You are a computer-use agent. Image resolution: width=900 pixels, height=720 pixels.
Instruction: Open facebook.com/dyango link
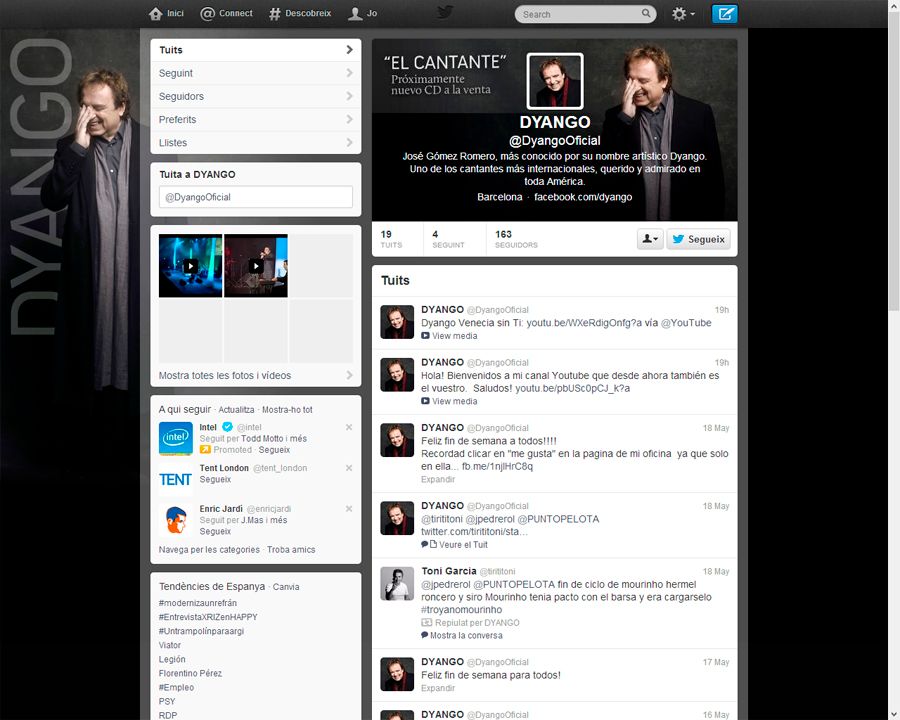583,197
